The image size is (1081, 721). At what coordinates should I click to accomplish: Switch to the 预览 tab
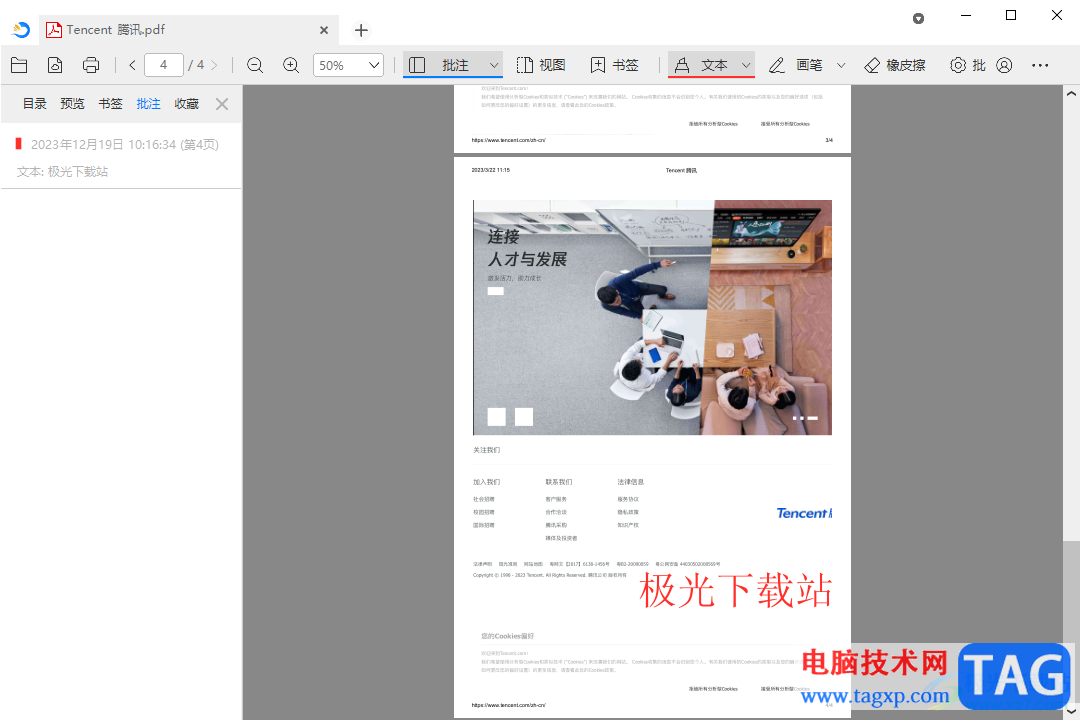pos(72,104)
